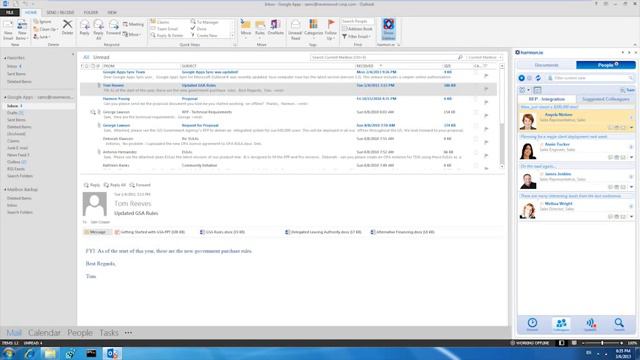Viewport: 640px width, 360px height.
Task: Click the Ignore conversation button
Action: pos(42,22)
